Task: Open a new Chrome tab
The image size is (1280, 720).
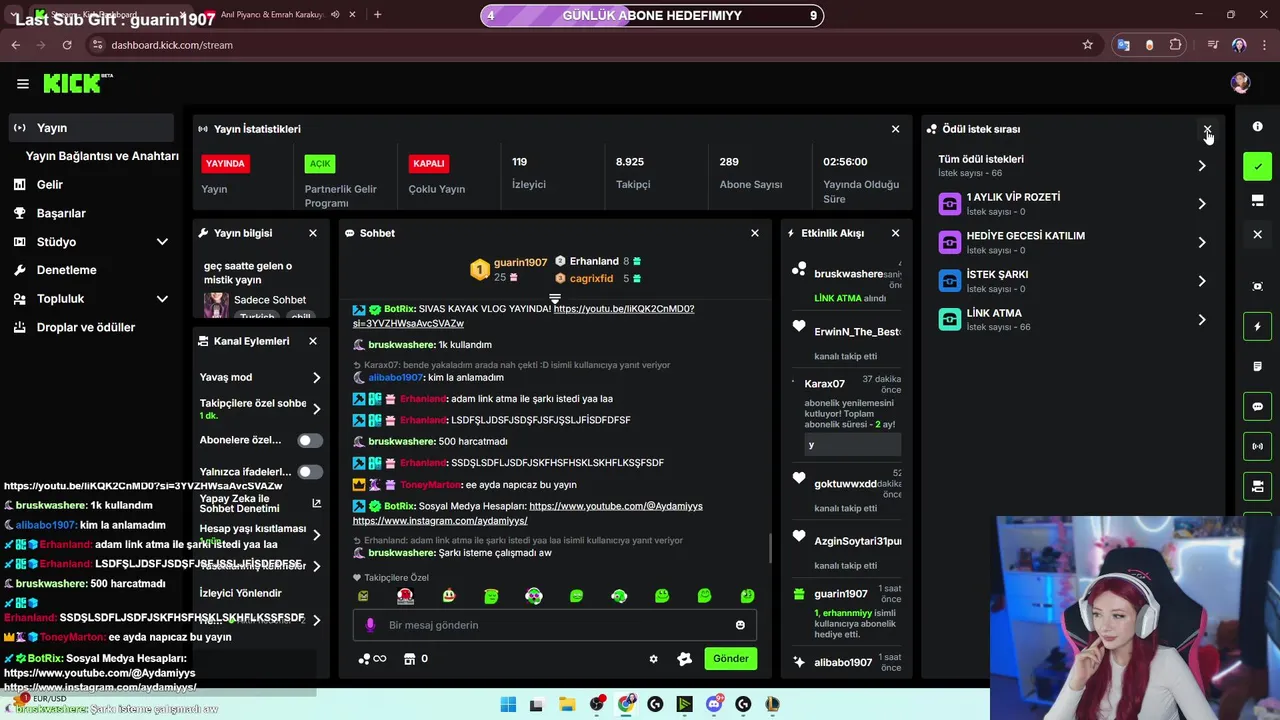Action: point(377,15)
